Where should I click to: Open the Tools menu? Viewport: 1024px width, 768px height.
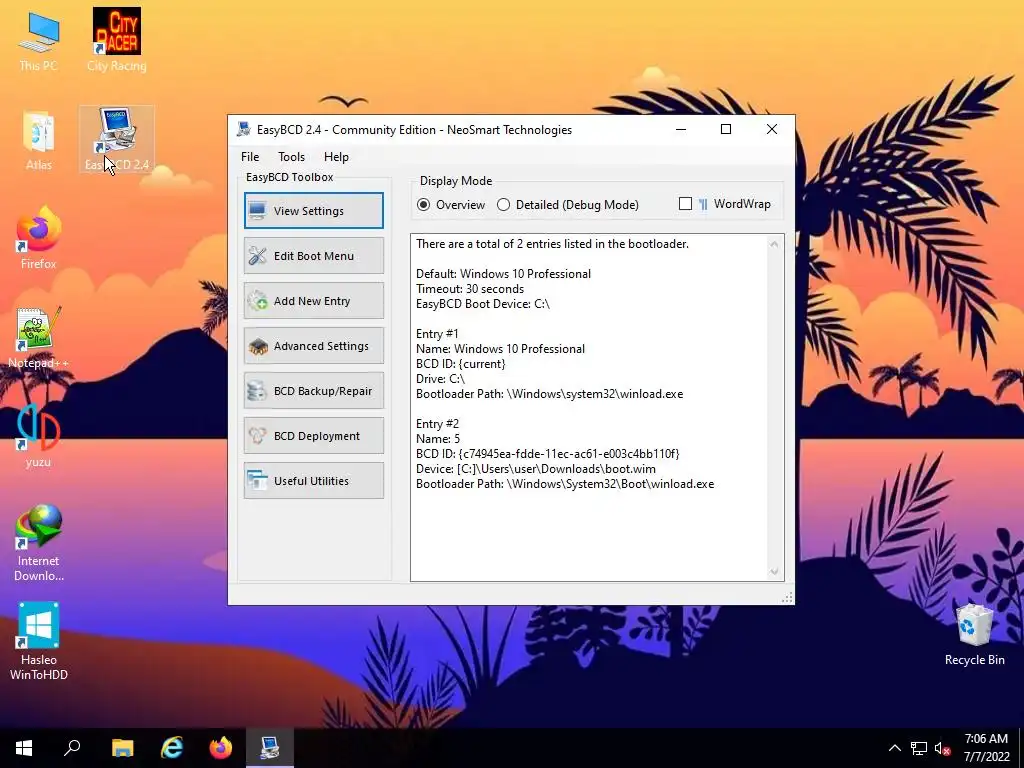[291, 157]
